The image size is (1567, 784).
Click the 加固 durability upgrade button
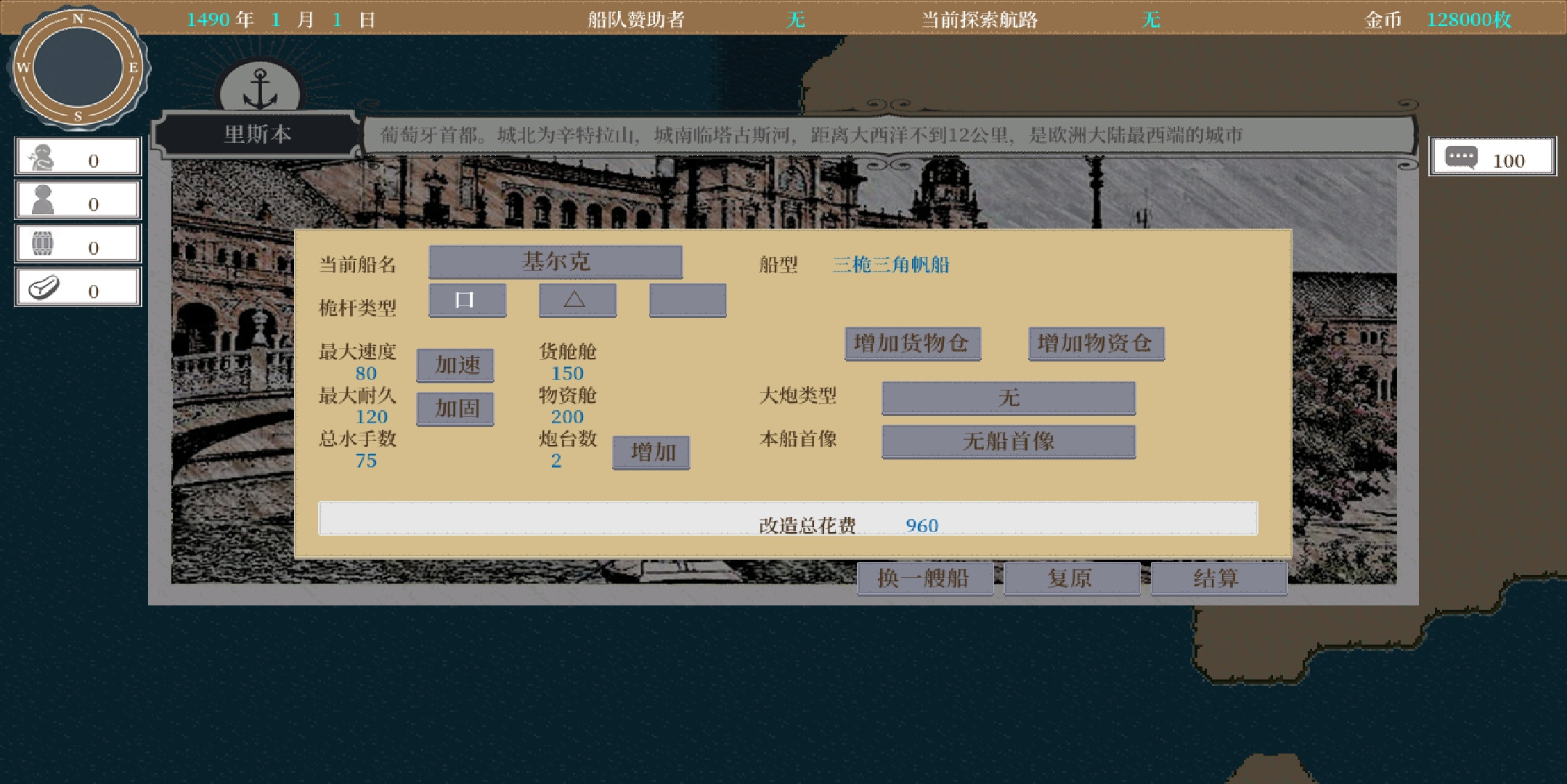pos(455,409)
